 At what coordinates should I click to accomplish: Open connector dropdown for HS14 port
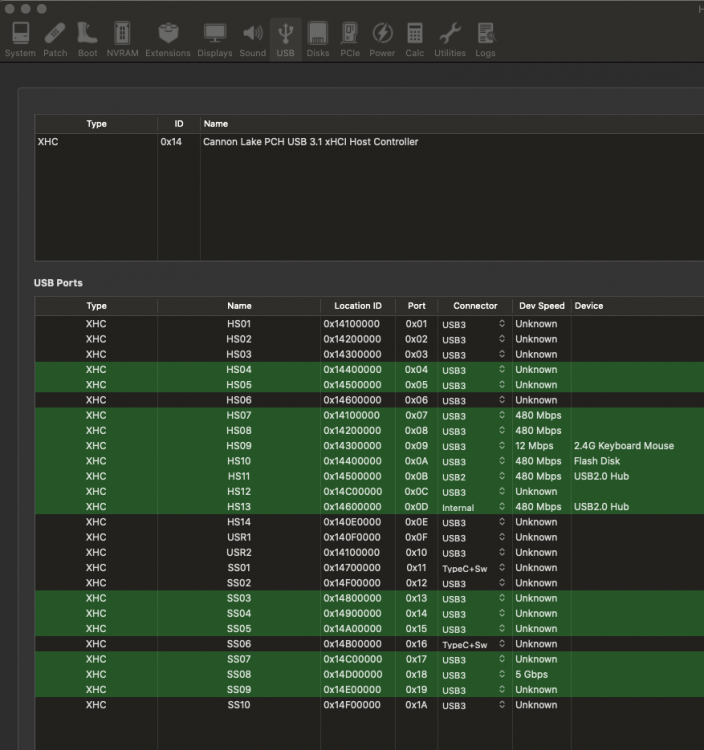click(x=473, y=522)
